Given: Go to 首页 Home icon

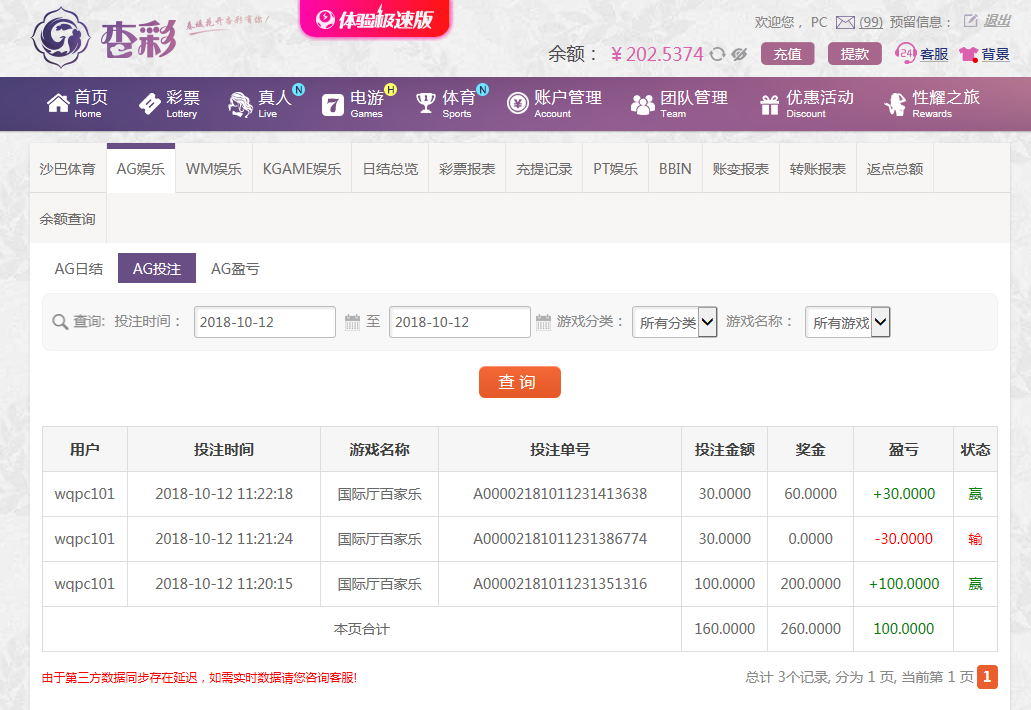Looking at the screenshot, I should [x=58, y=103].
